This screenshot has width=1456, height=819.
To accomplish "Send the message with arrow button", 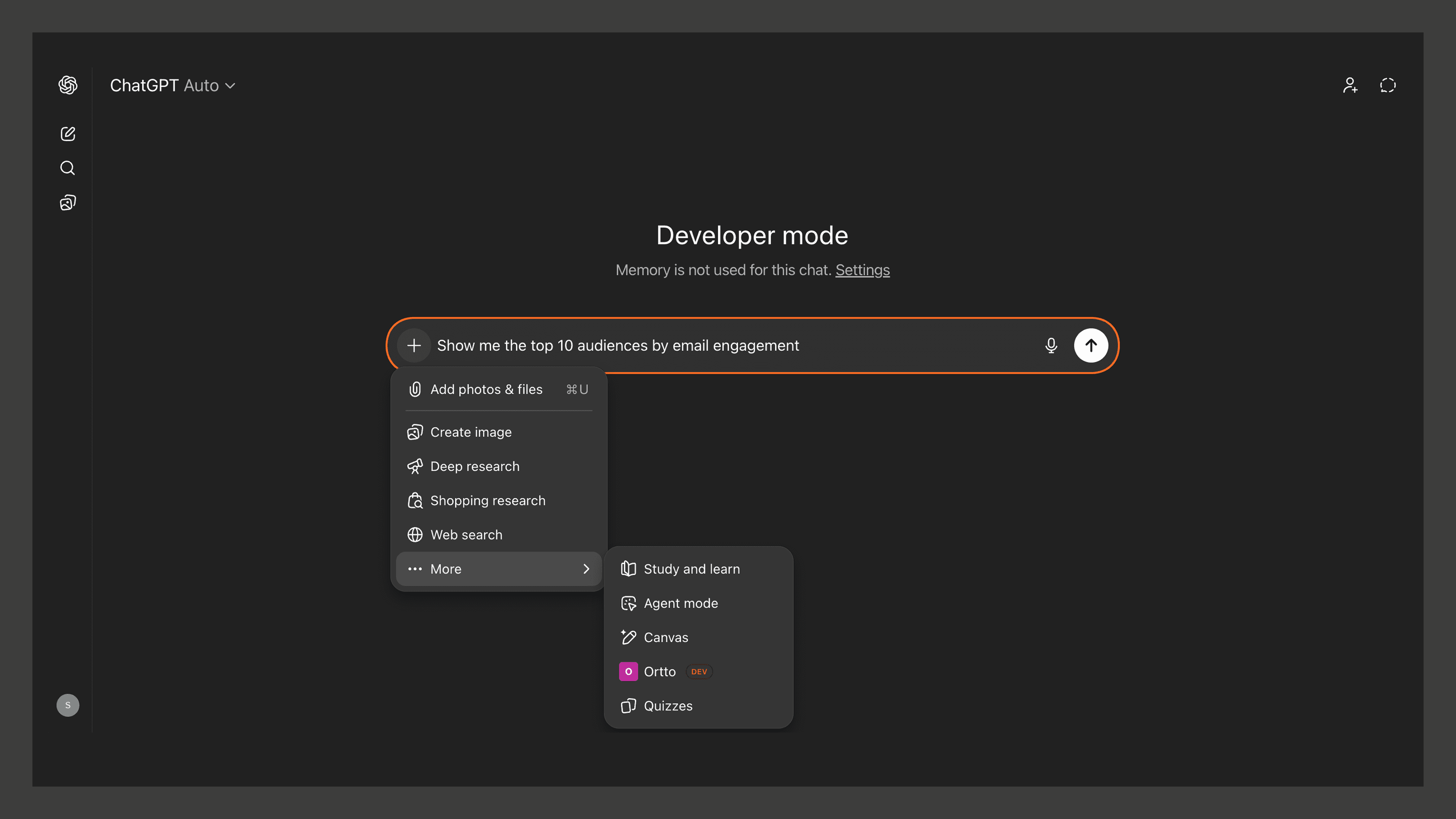I will [x=1090, y=345].
